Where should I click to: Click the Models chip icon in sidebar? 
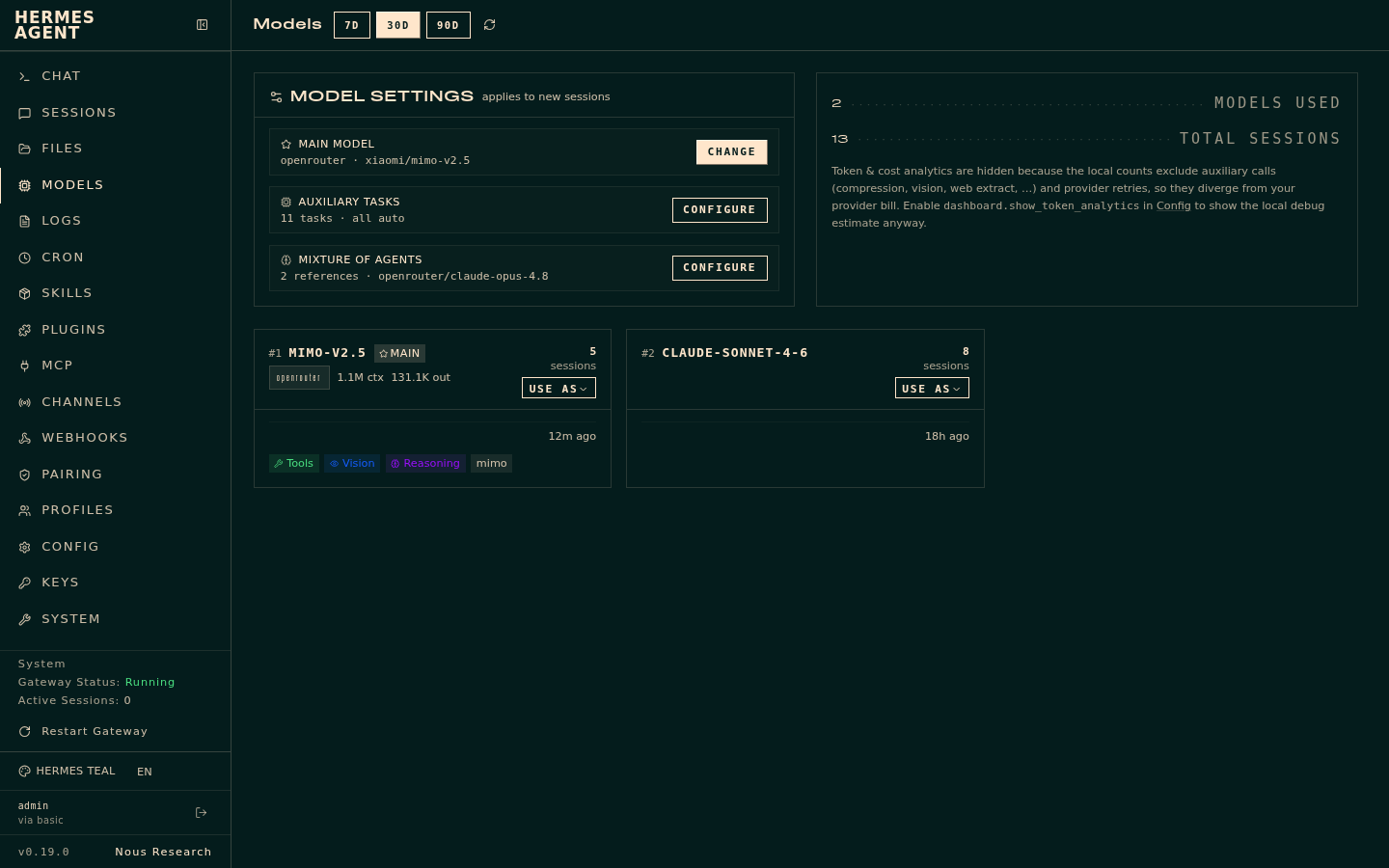coord(25,185)
